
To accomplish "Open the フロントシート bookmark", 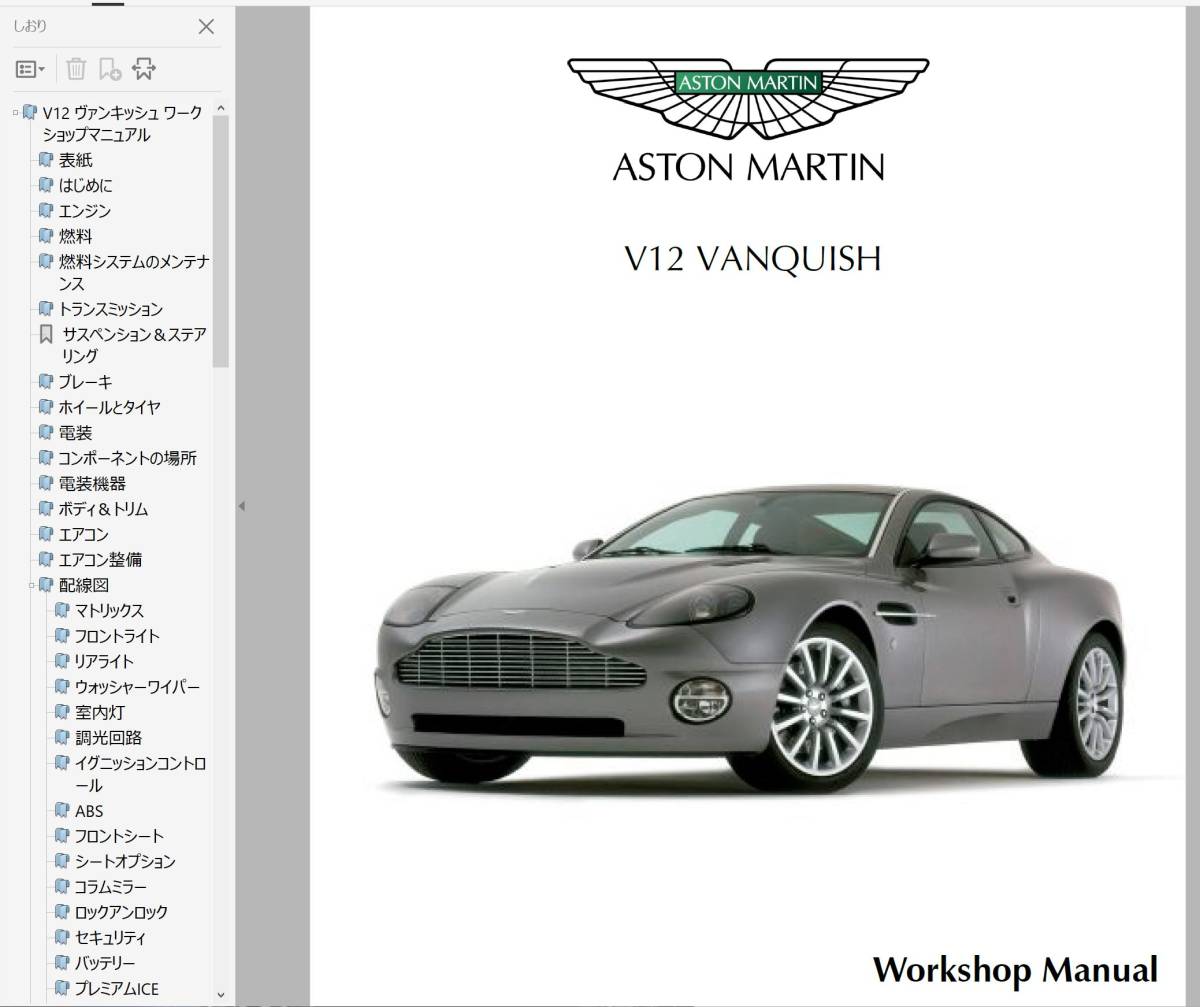I will click(119, 836).
